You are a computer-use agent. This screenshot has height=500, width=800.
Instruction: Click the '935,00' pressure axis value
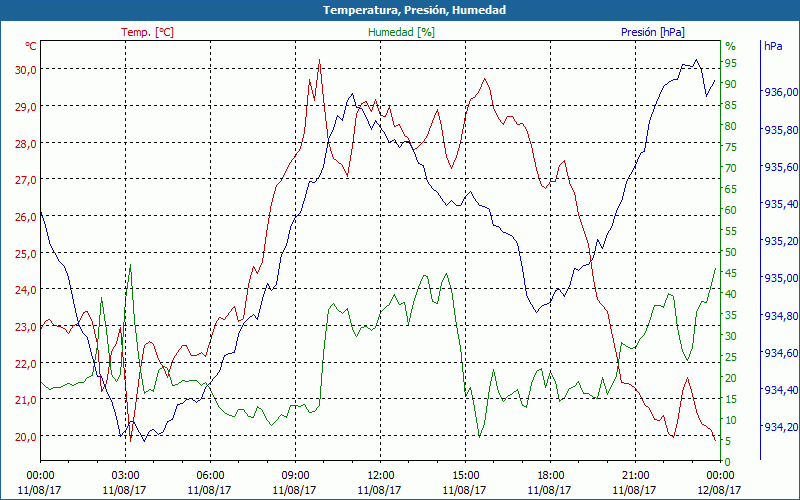pos(781,278)
